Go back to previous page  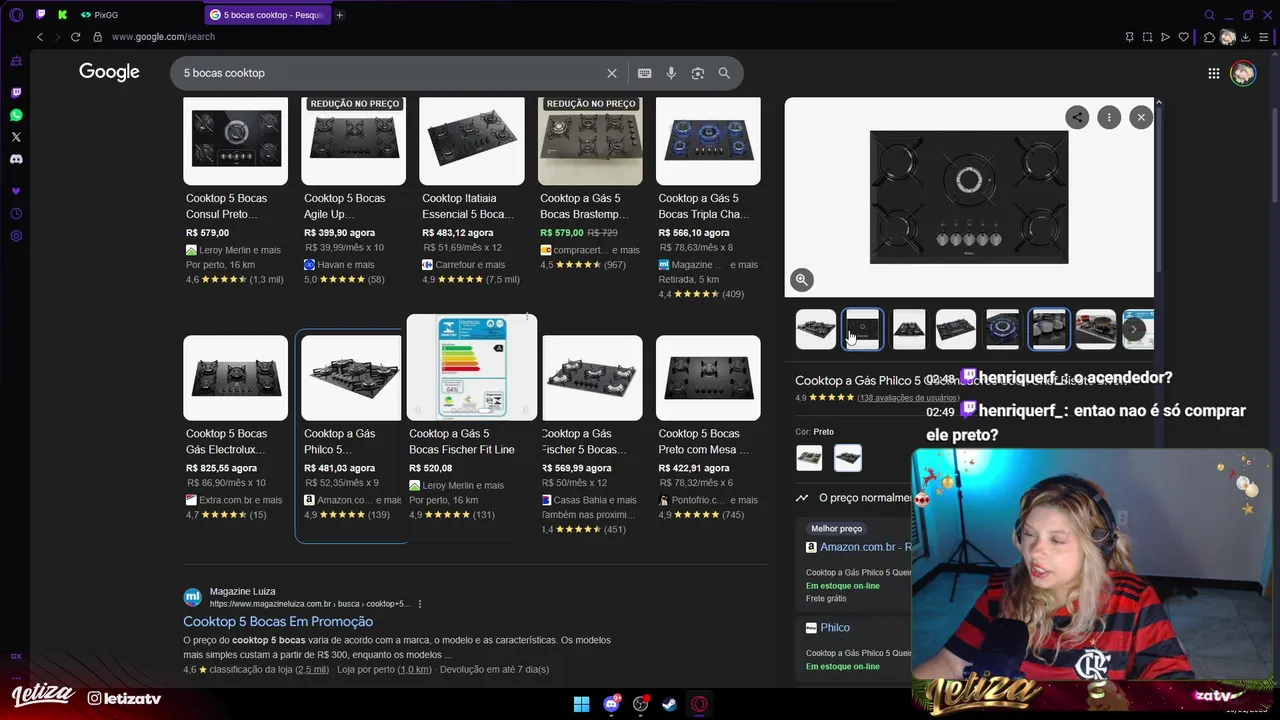40,37
